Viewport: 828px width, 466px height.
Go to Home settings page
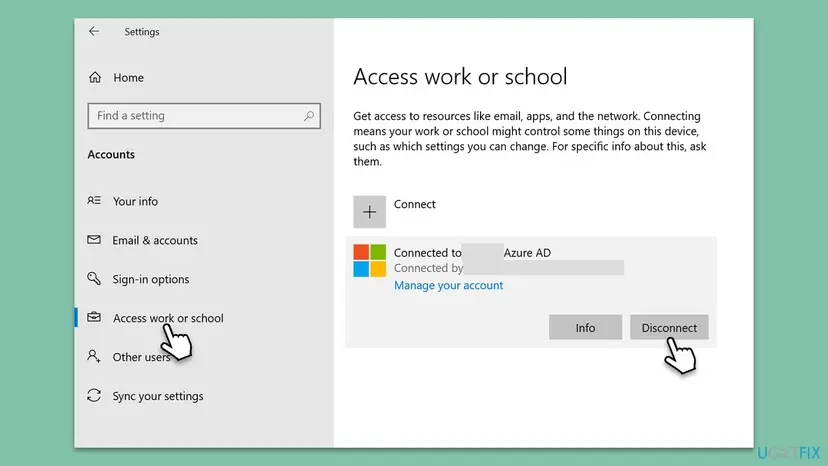point(128,78)
